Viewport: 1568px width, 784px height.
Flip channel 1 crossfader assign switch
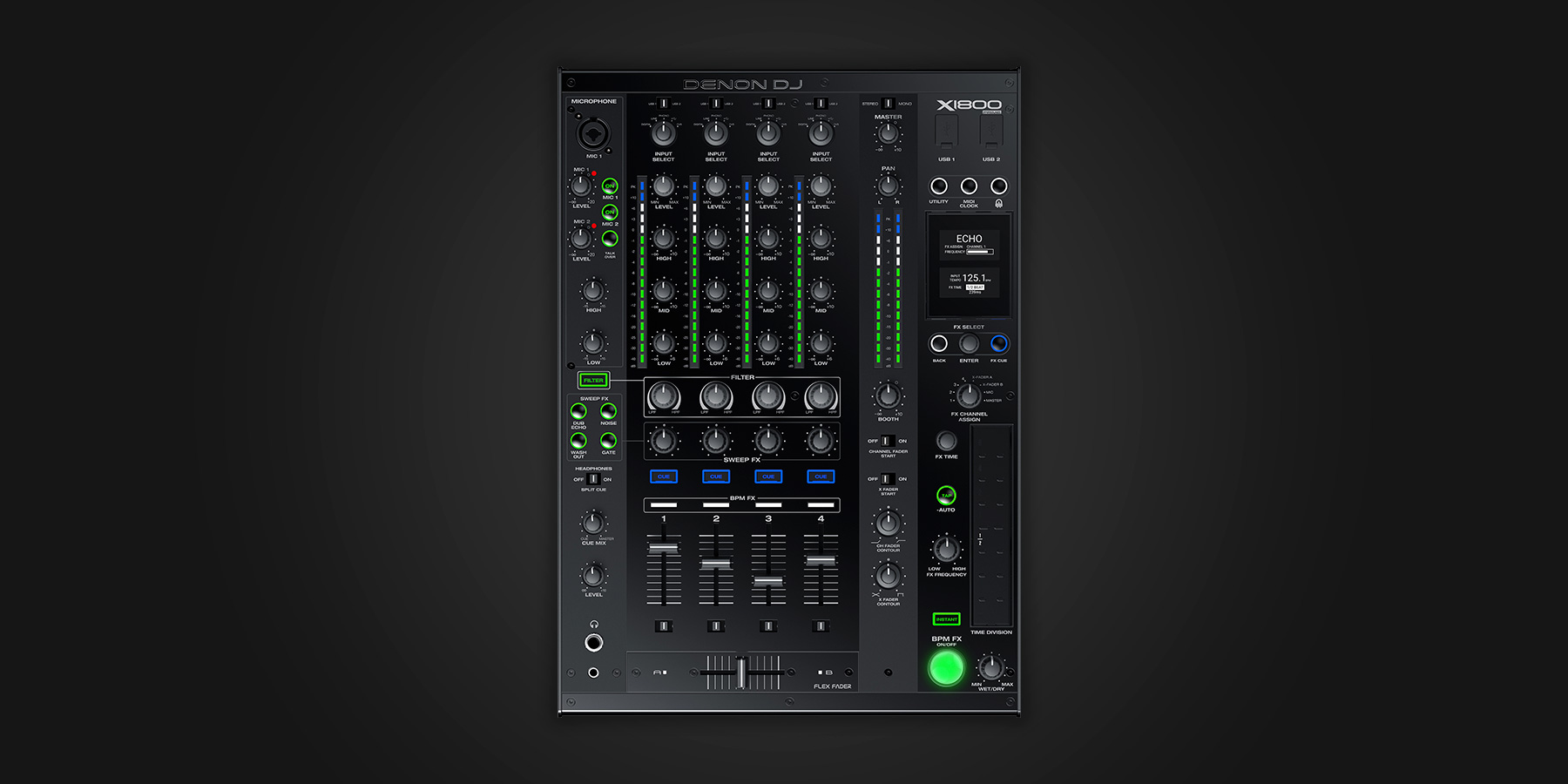pos(664,625)
